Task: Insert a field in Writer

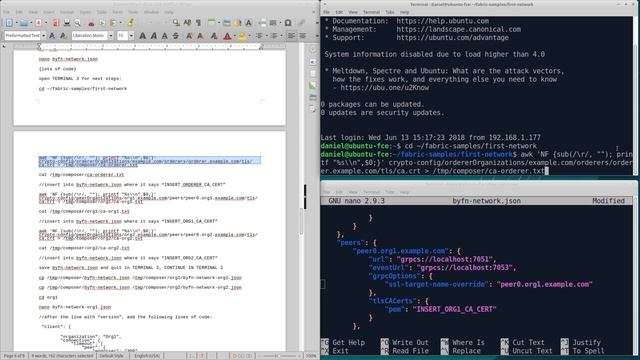Action: coord(273,23)
